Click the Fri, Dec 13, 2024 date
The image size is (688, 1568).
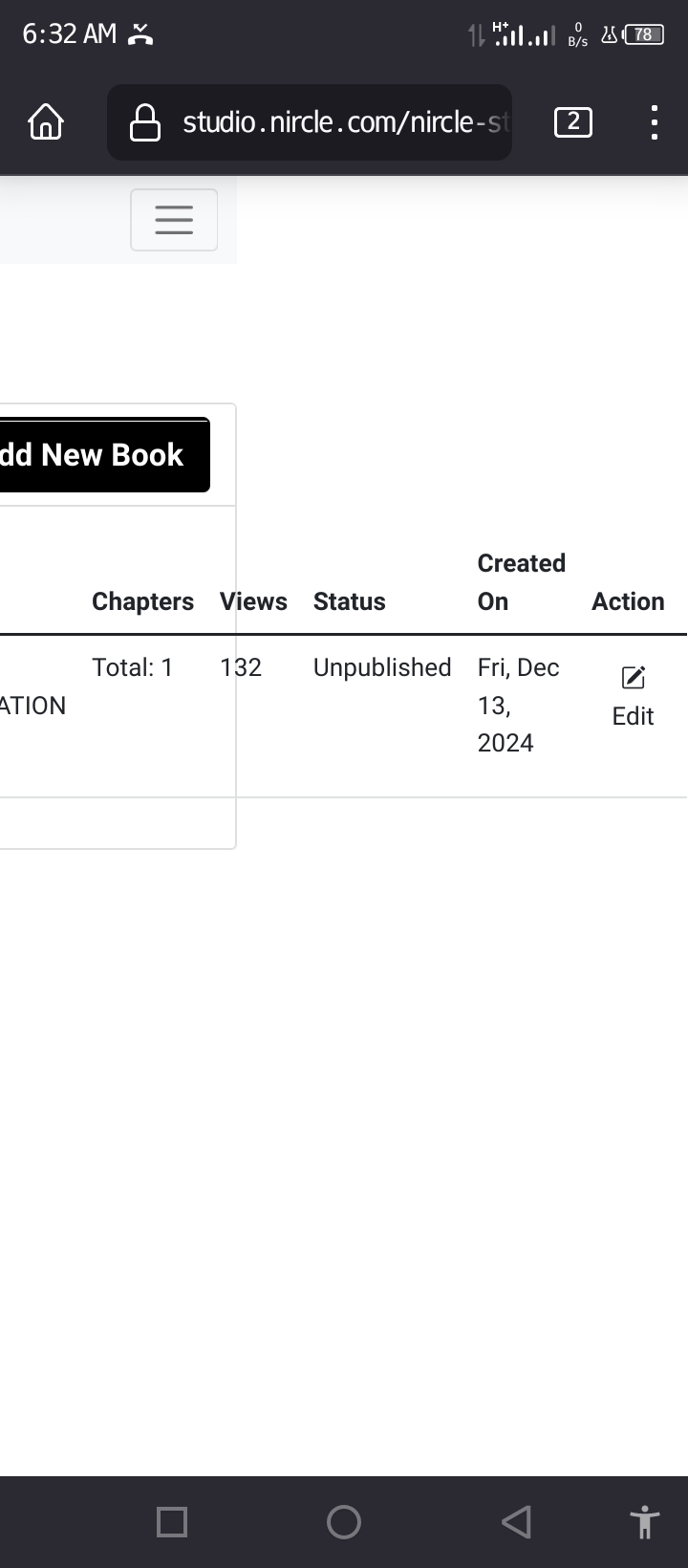tap(518, 705)
